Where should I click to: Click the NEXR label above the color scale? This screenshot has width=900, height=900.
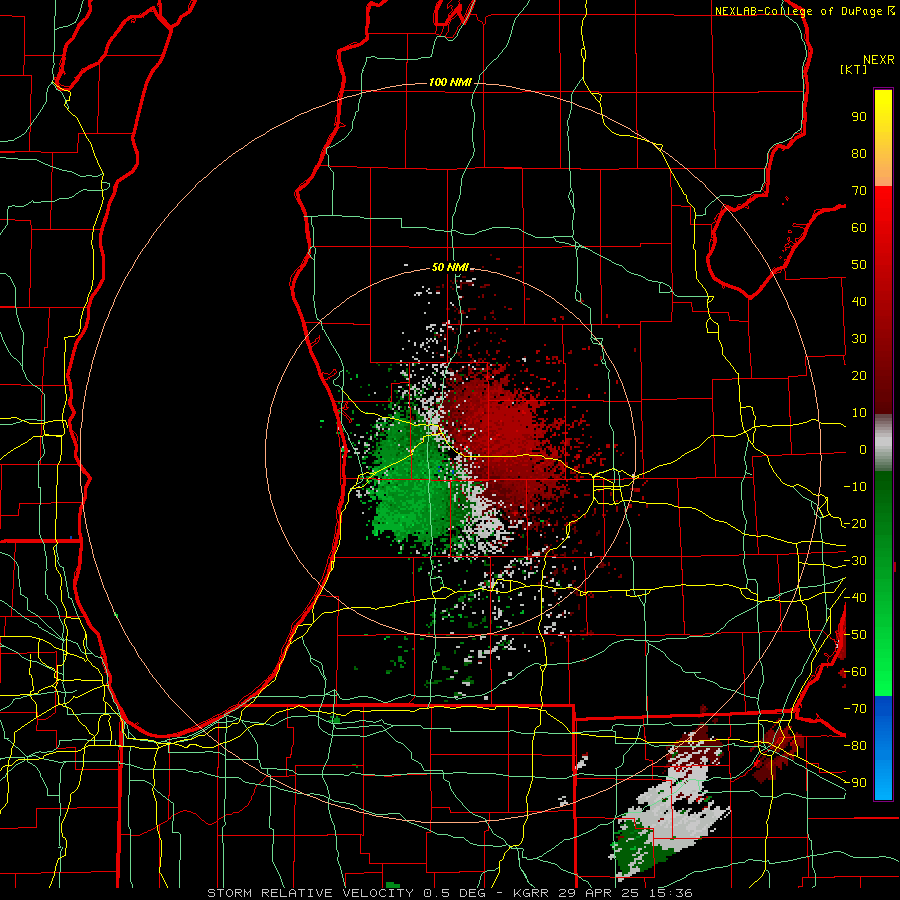[879, 60]
